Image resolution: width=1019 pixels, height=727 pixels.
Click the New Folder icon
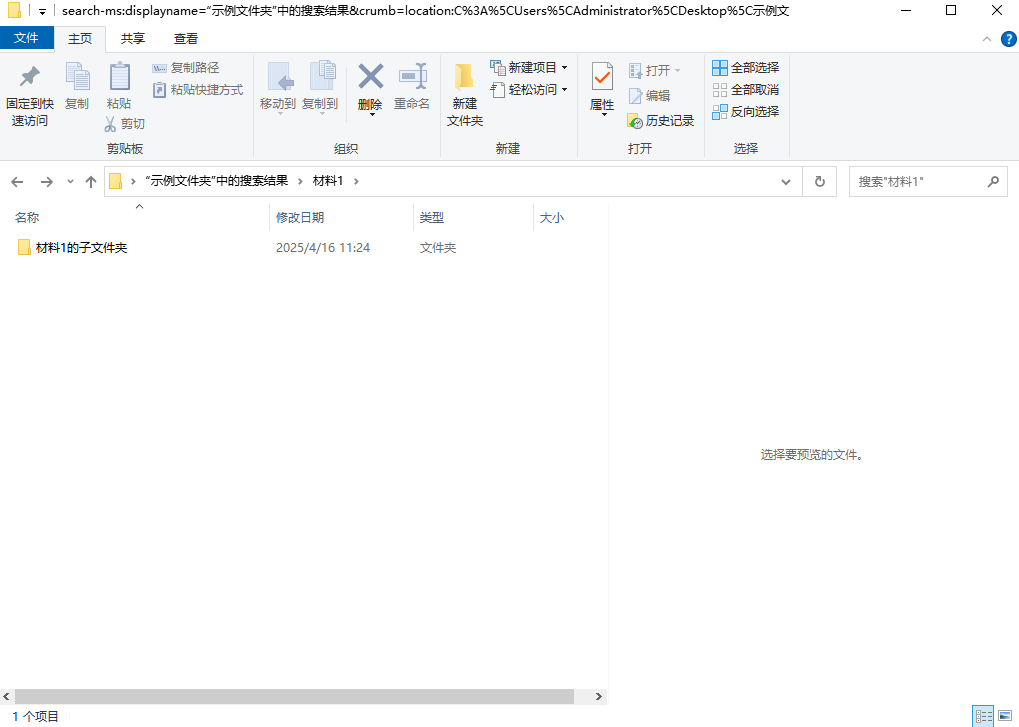(x=464, y=77)
